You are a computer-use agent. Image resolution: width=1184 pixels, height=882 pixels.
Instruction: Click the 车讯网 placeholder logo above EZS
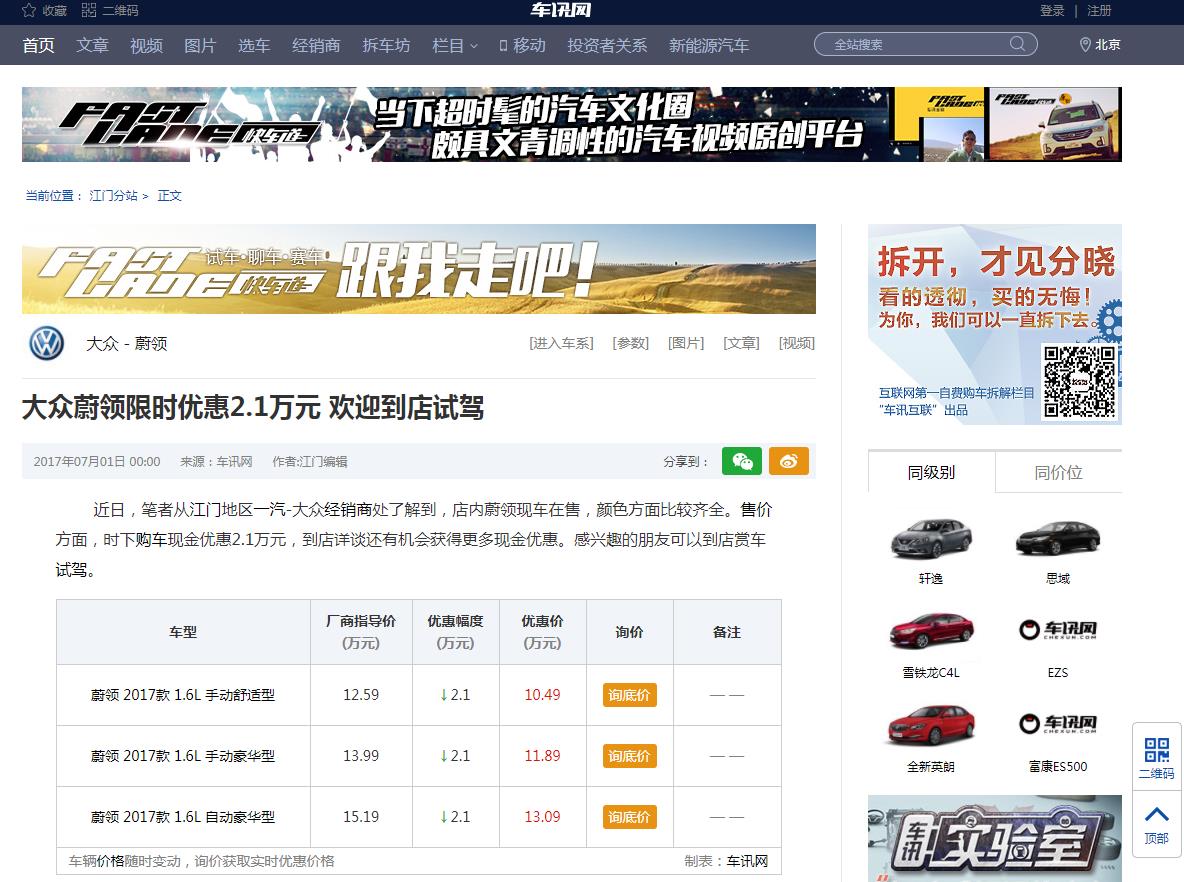1058,630
